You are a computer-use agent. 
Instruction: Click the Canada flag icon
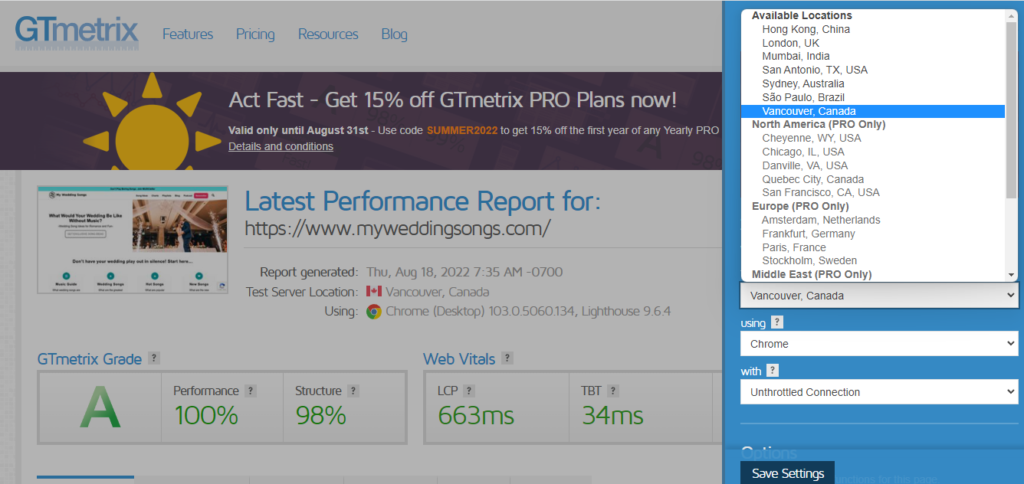click(374, 292)
